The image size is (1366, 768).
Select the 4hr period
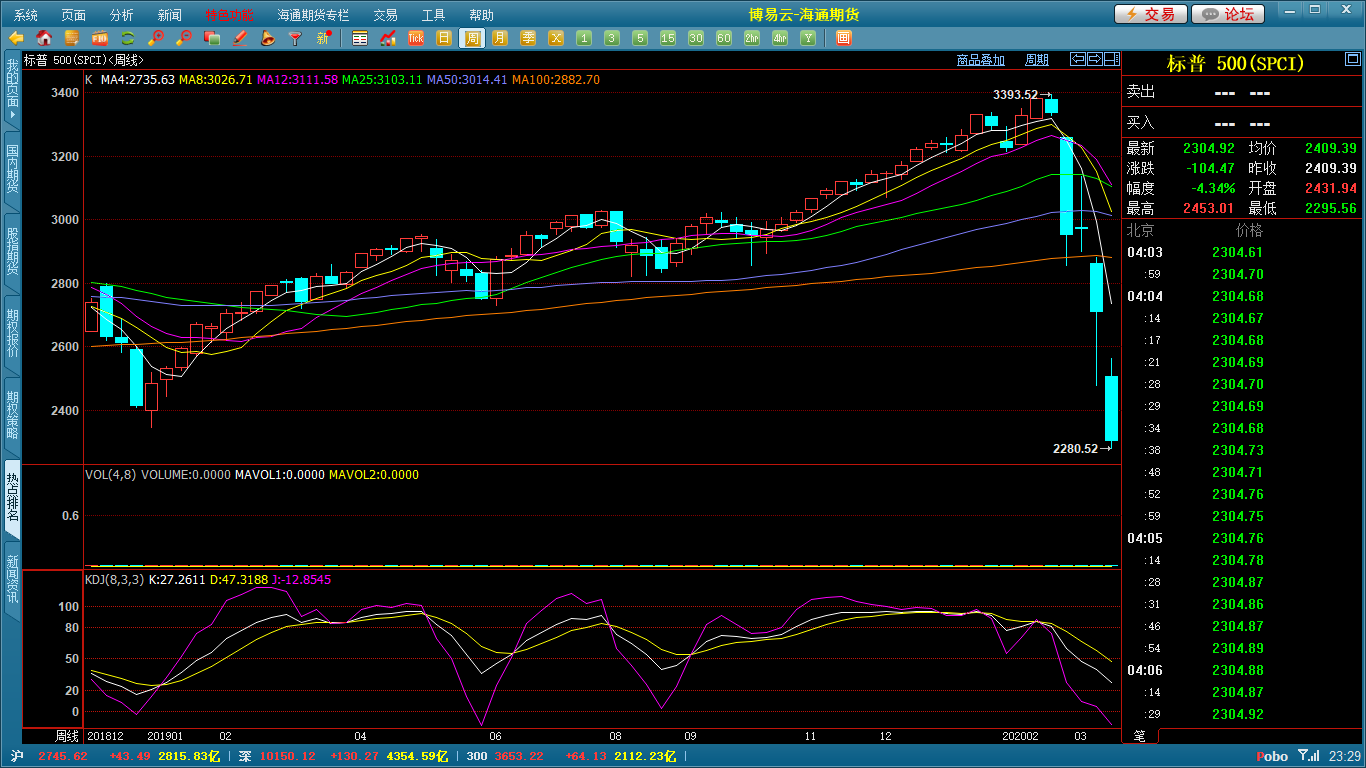click(780, 38)
